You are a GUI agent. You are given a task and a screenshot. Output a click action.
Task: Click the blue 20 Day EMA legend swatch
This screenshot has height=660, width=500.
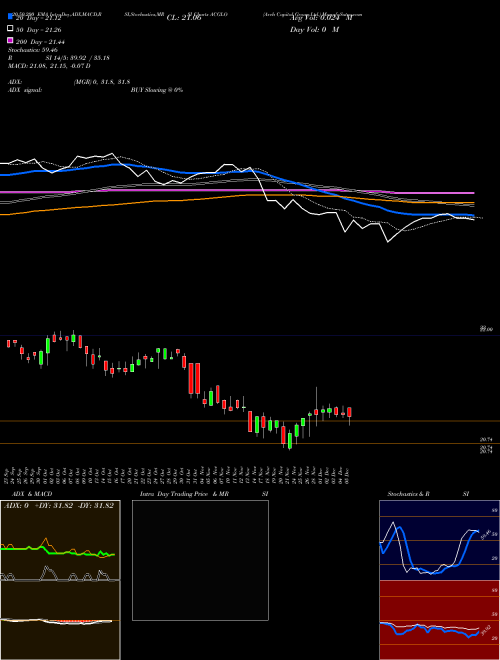pos(11,16)
